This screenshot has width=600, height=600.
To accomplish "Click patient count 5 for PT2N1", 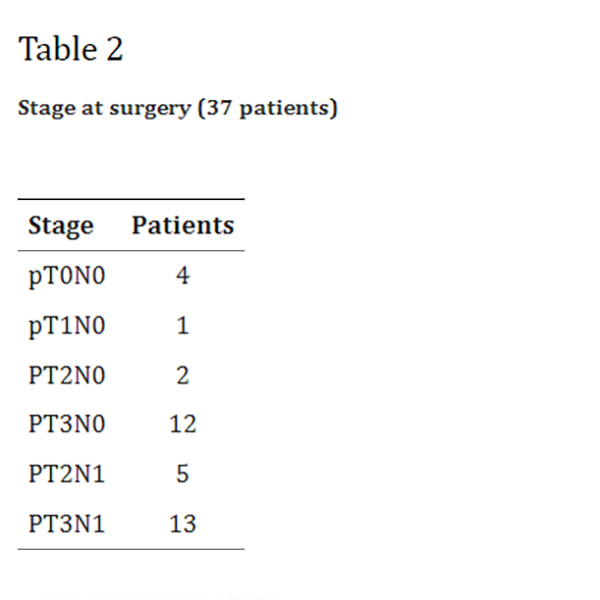I will [183, 474].
